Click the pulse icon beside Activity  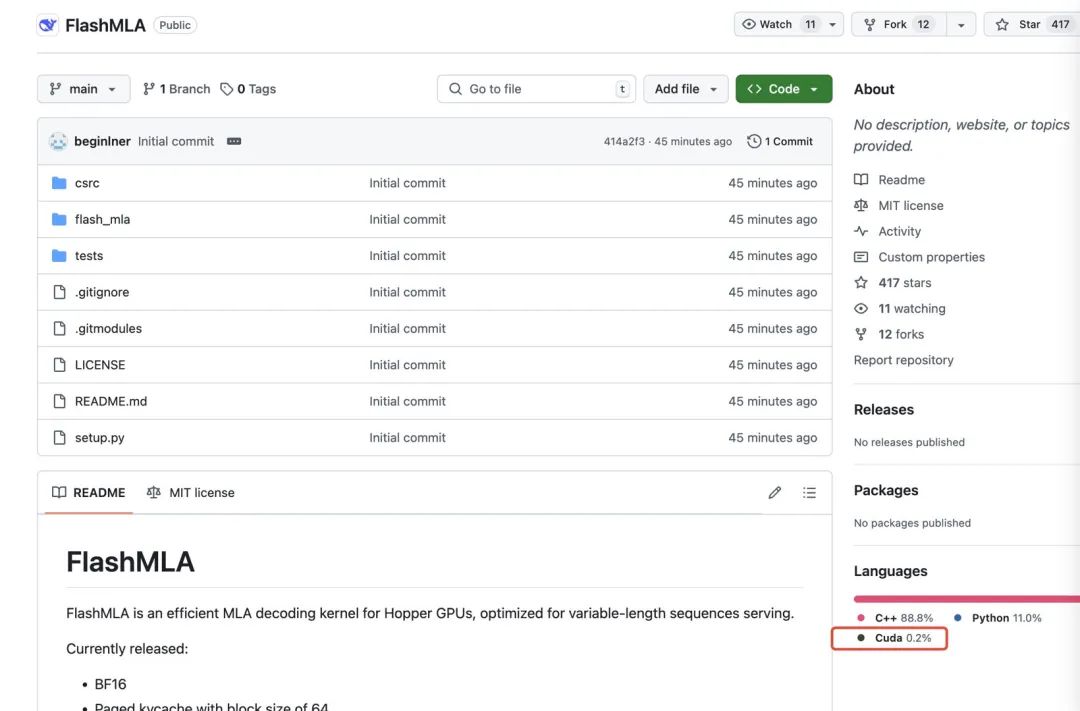(861, 231)
